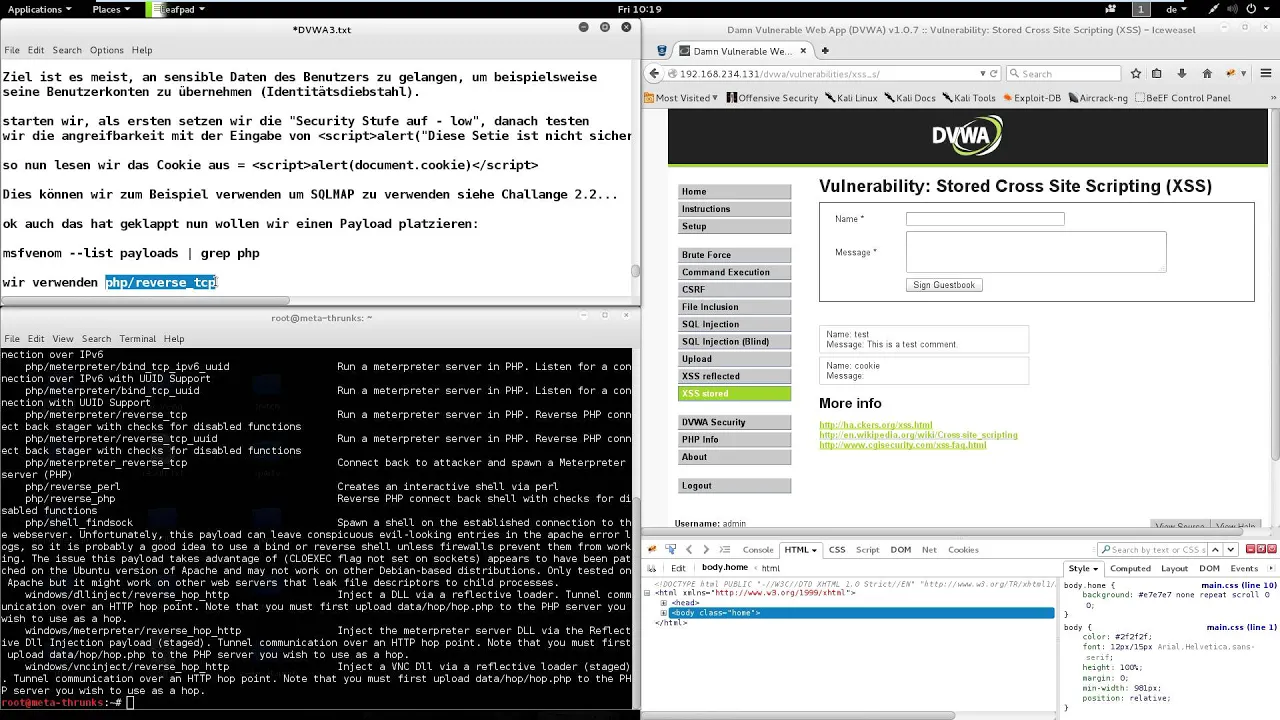Open Firebug in a detached window
This screenshot has width=1280, height=720.
(x=1259, y=549)
